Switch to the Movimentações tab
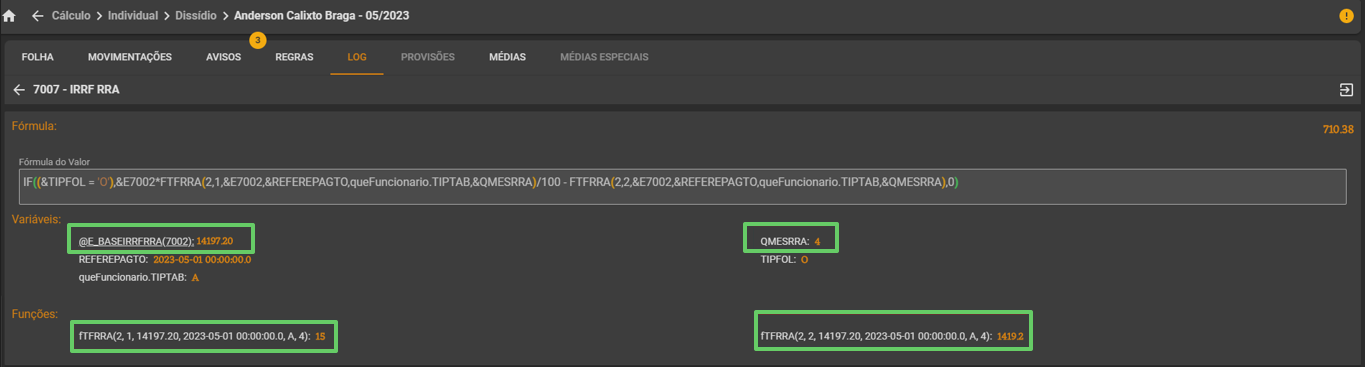1365x367 pixels. (130, 57)
